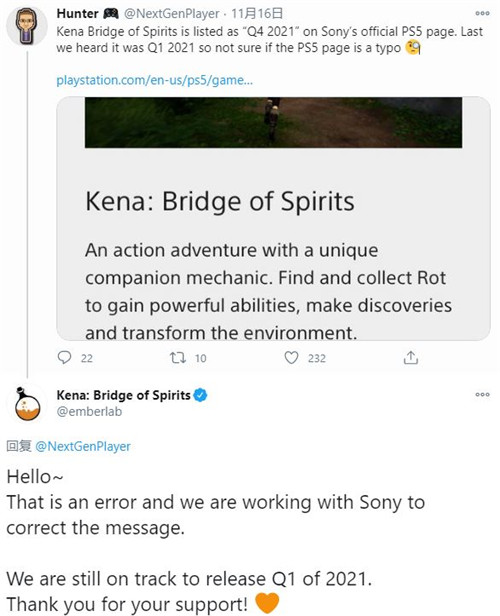
Task: Click the game screenshot in preview card
Action: click(x=273, y=123)
